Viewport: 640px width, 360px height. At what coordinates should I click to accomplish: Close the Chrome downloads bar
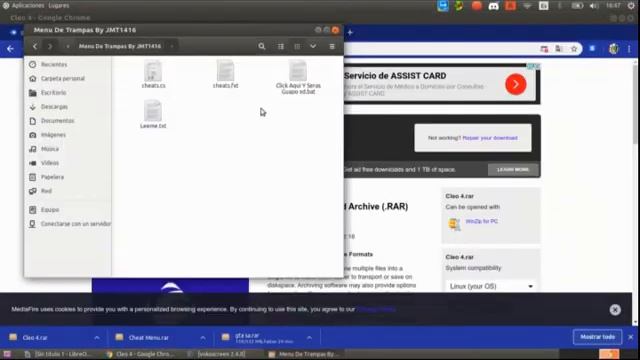pyautogui.click(x=631, y=337)
